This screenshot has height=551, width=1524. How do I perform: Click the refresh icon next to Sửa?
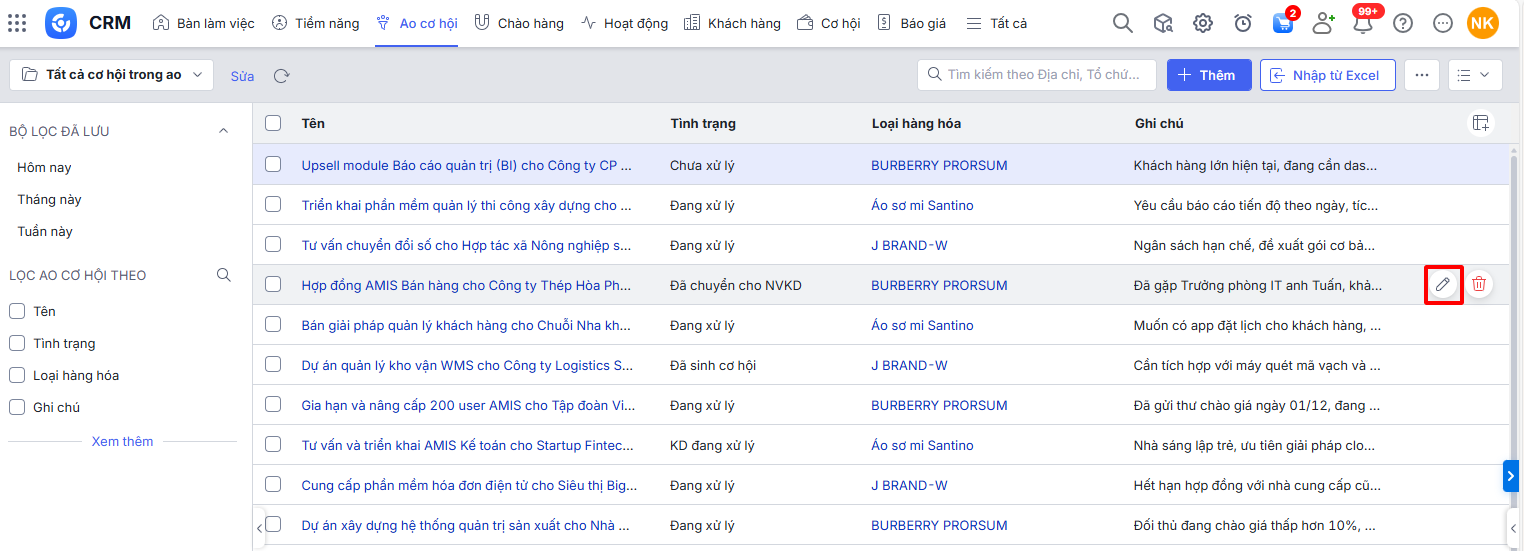pos(282,75)
